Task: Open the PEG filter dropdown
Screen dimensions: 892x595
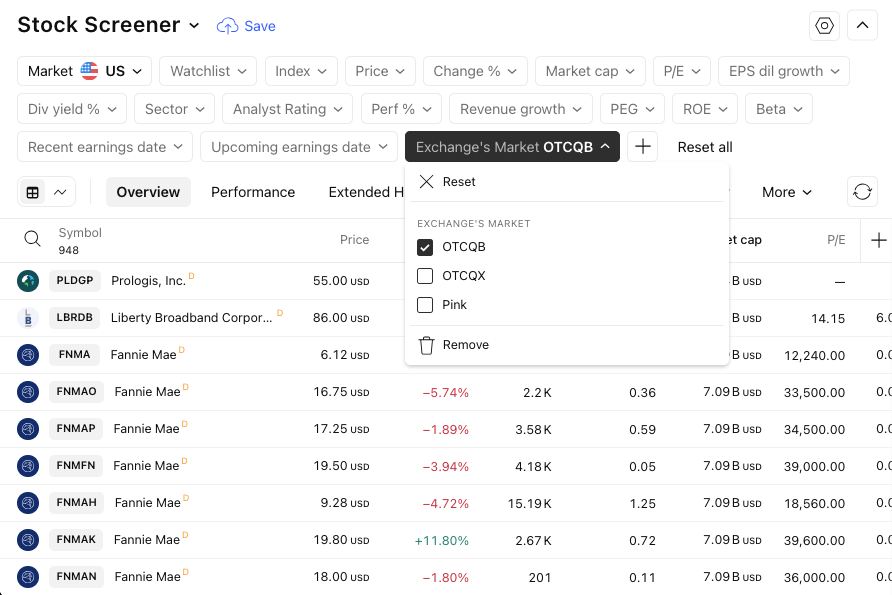Action: coord(633,109)
